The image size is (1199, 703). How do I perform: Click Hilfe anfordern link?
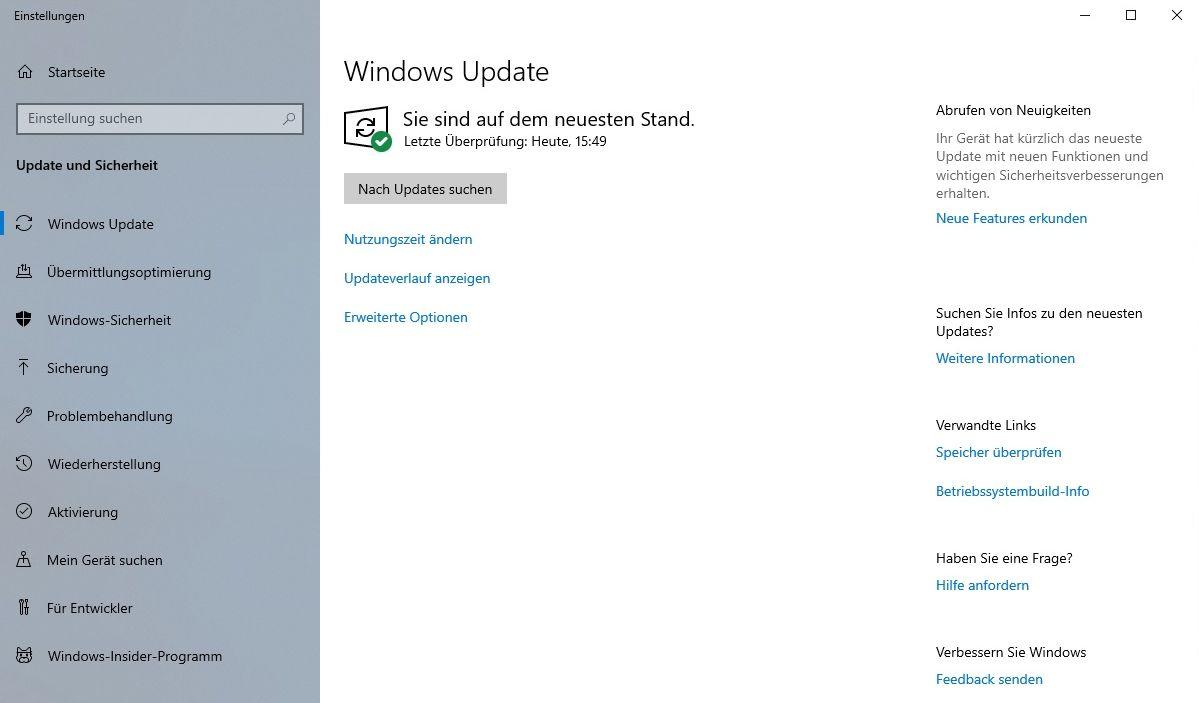click(x=983, y=585)
